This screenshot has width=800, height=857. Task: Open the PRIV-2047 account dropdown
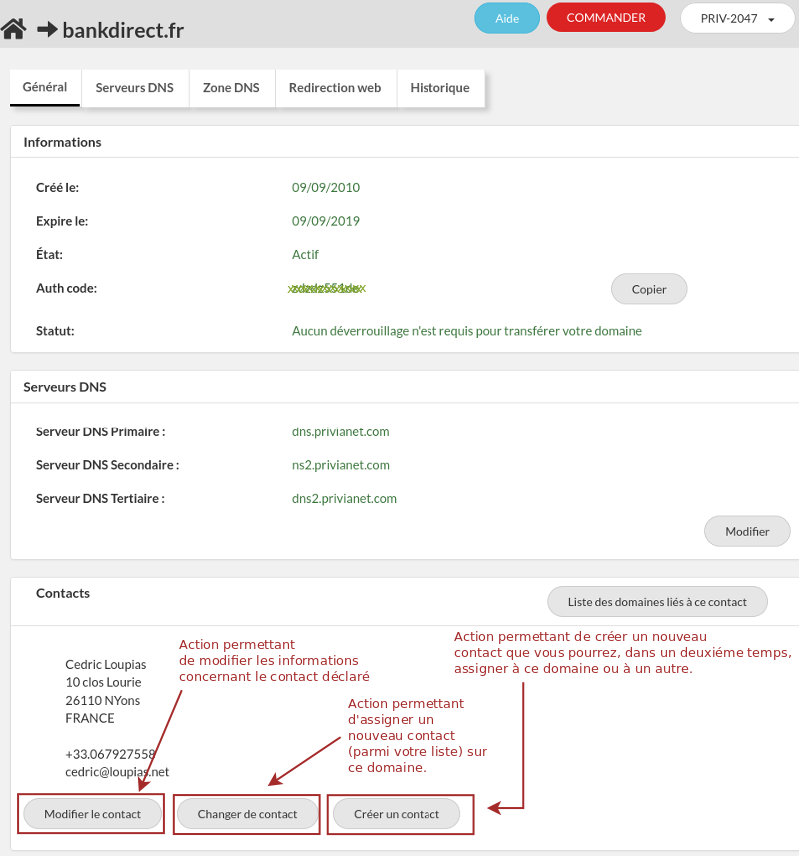[737, 19]
